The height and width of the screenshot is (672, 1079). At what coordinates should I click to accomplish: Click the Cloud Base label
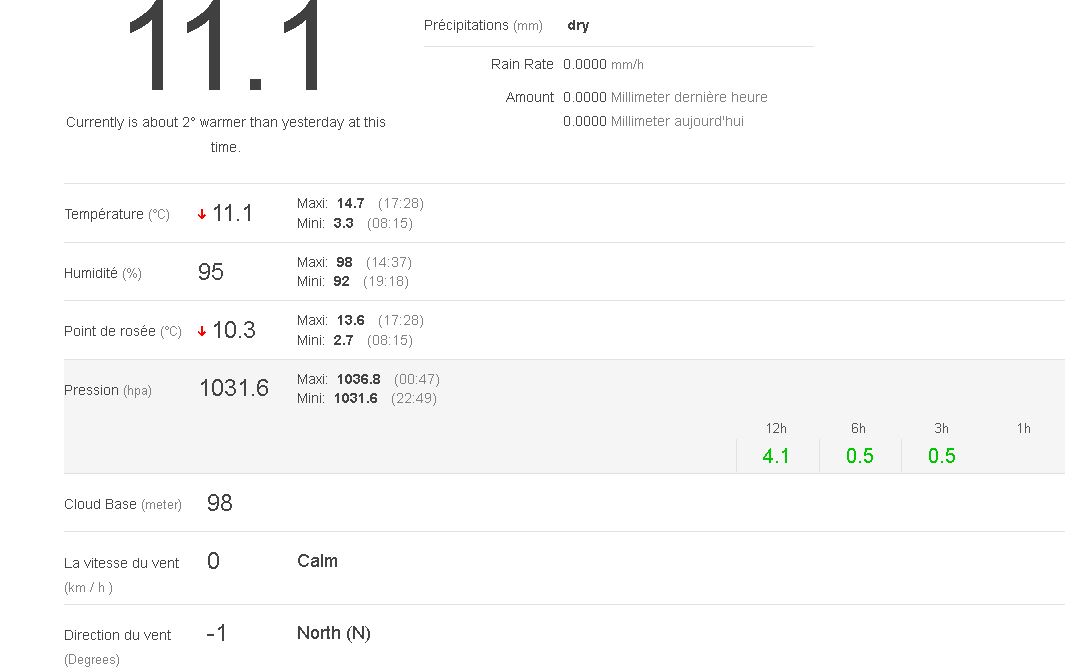100,505
